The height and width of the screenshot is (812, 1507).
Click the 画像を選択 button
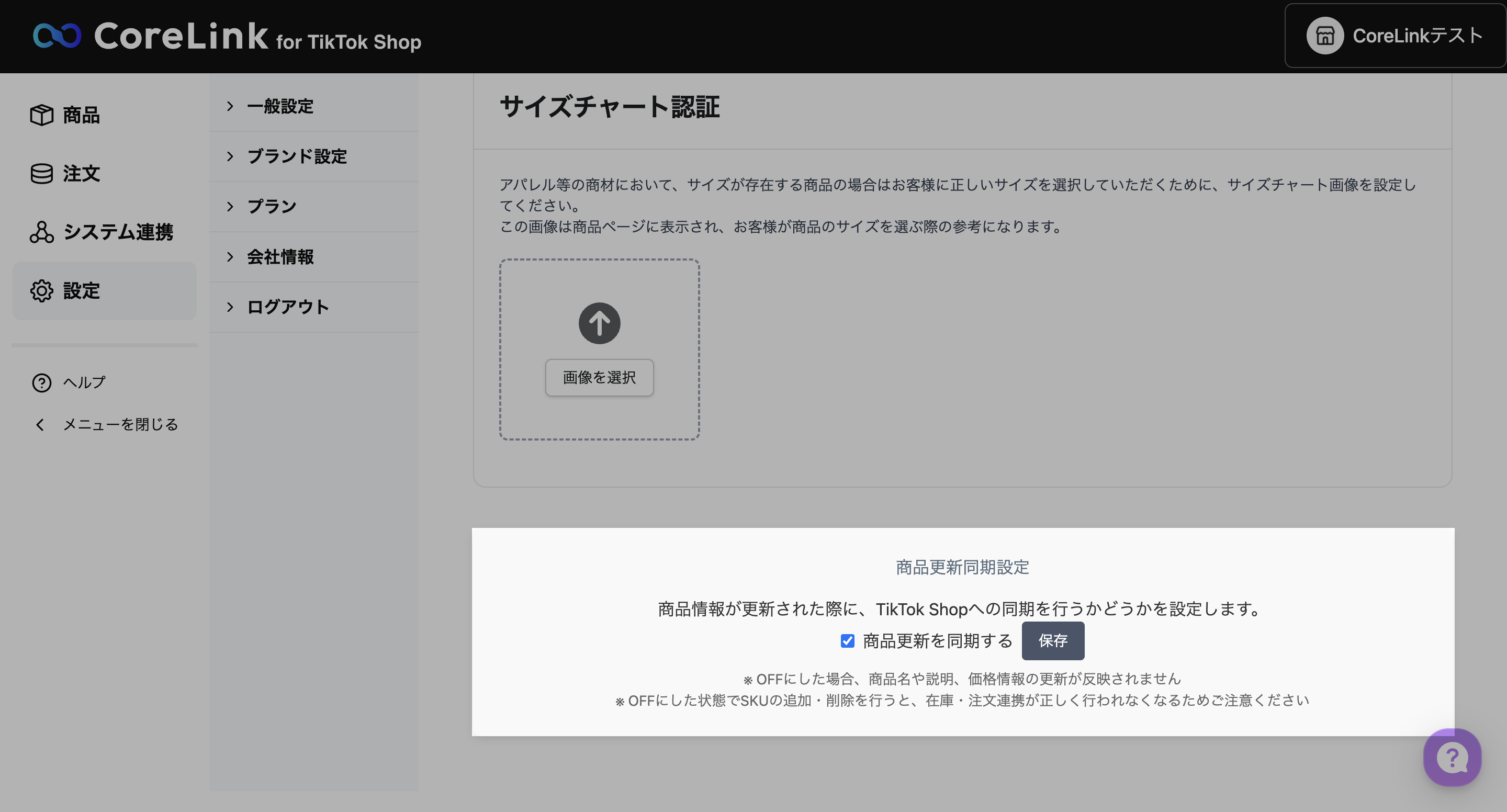pos(599,377)
